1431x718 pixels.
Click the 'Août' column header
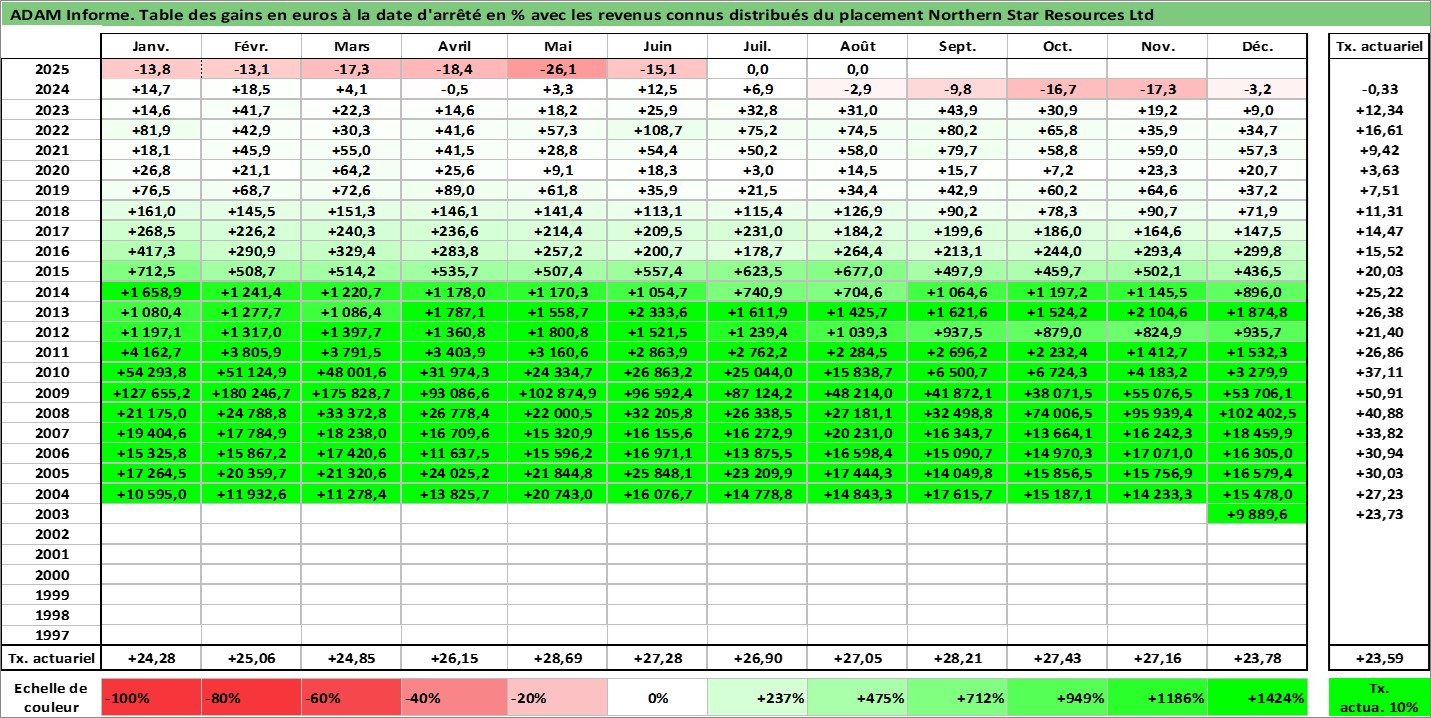click(x=858, y=47)
